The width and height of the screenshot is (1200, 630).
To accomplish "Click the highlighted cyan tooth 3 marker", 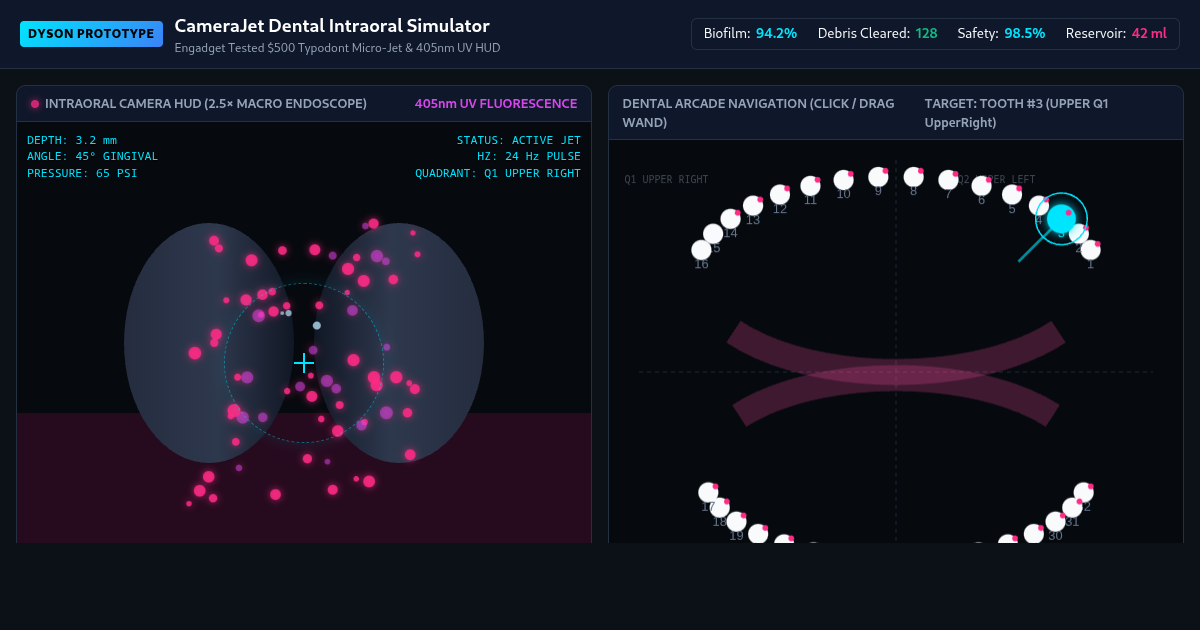I will click(1061, 219).
